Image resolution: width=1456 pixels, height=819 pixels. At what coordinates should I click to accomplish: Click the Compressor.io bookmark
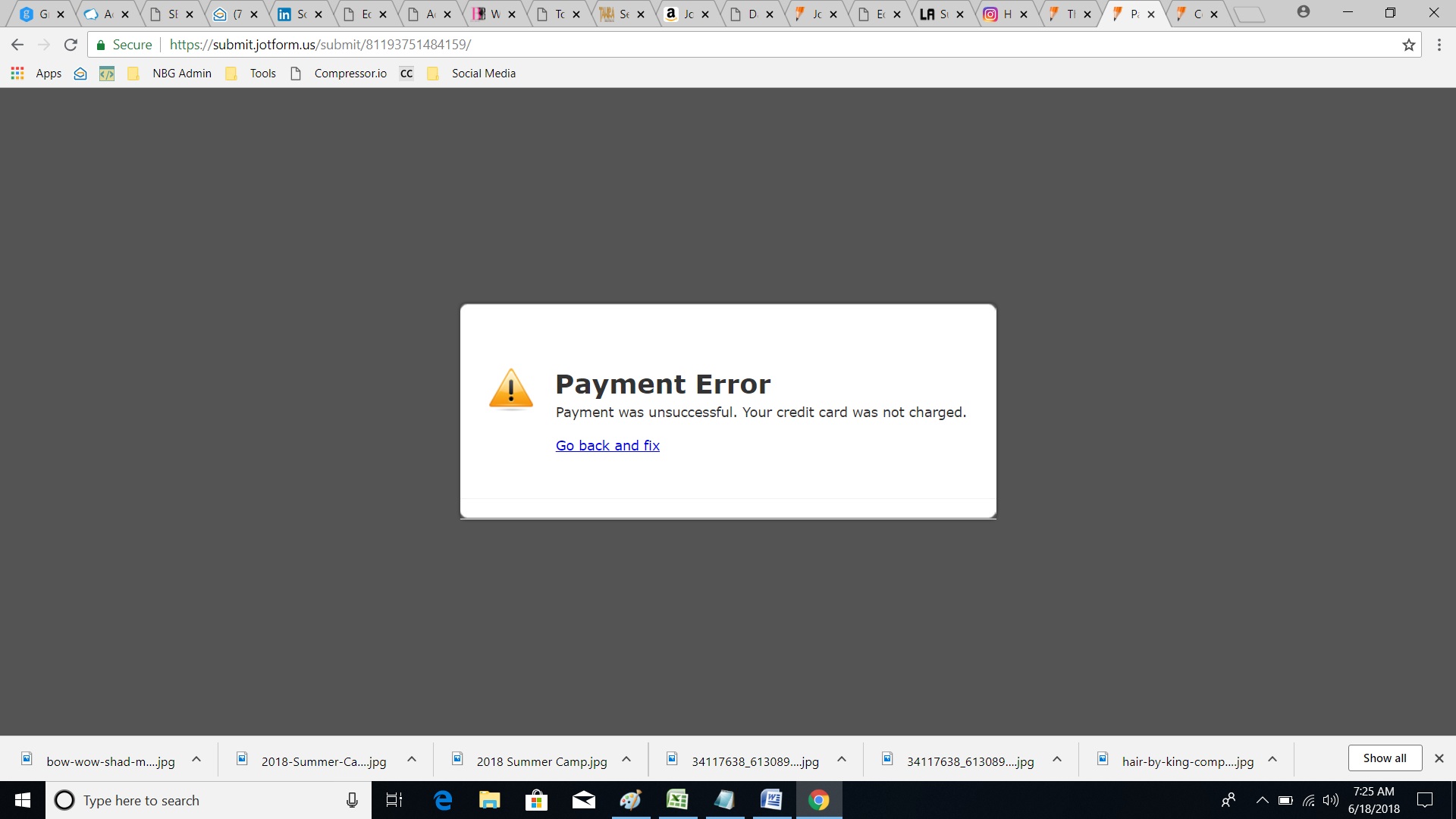[350, 73]
